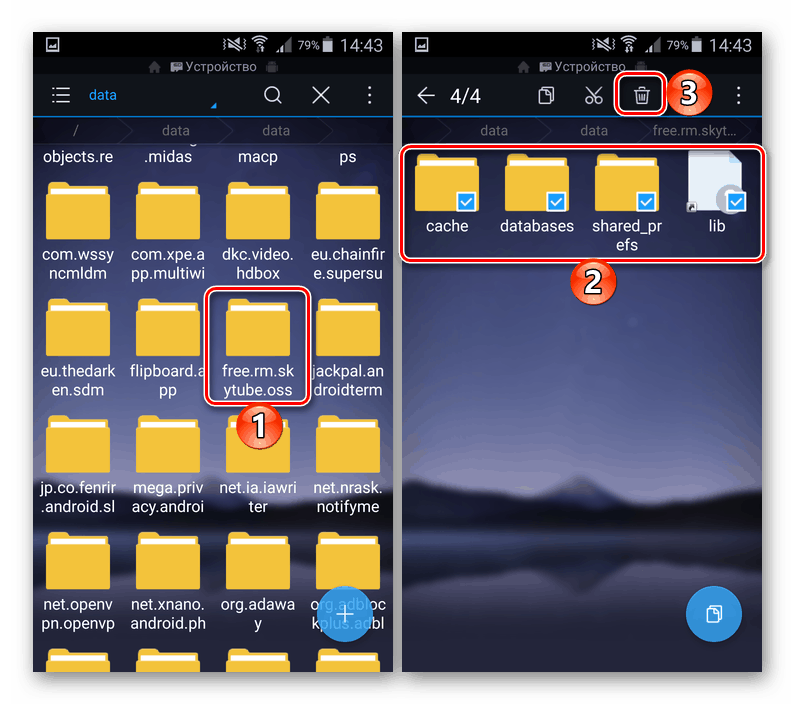
Task: Tap the home icon in right screen
Action: (524, 67)
